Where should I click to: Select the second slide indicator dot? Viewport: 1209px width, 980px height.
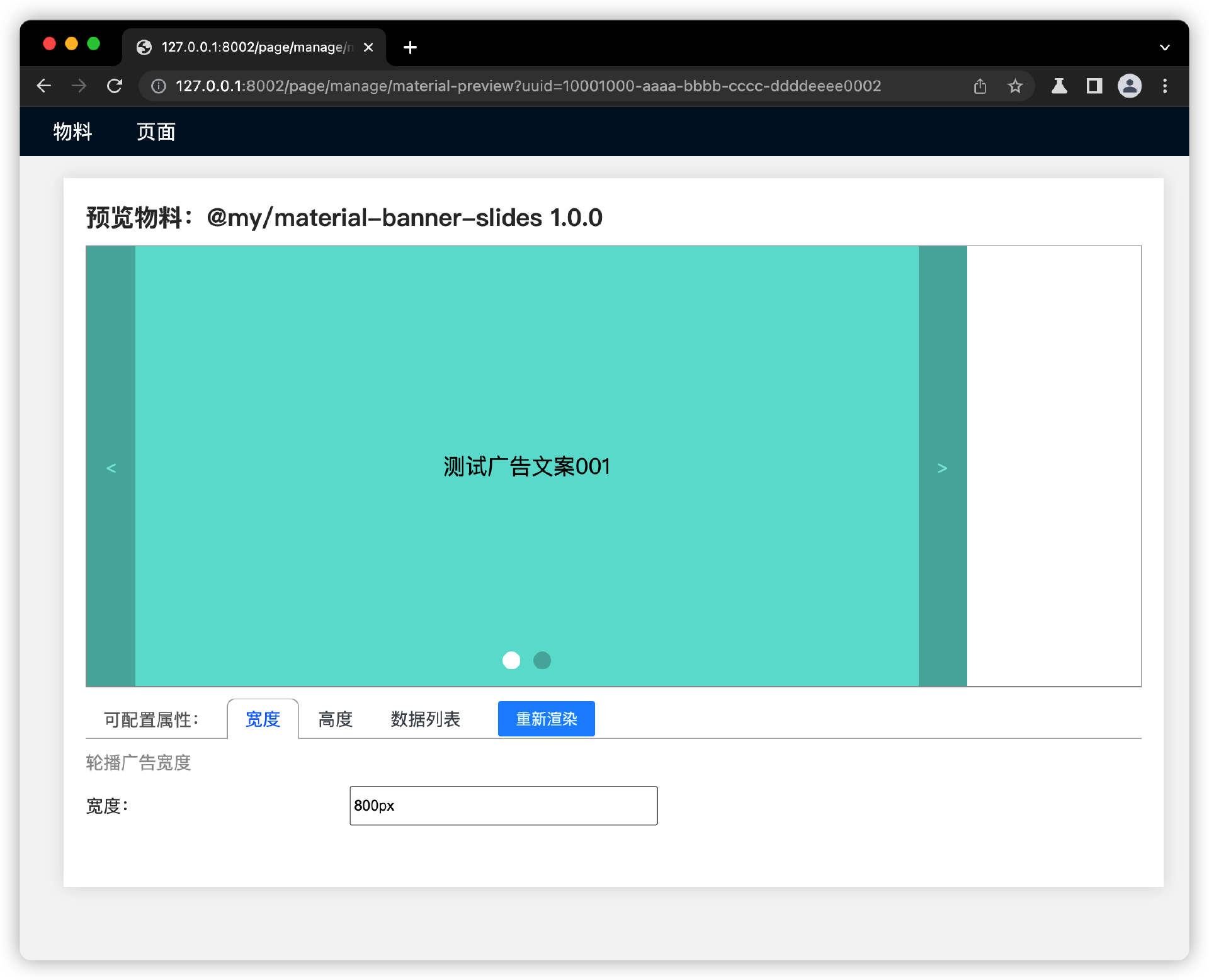point(542,660)
